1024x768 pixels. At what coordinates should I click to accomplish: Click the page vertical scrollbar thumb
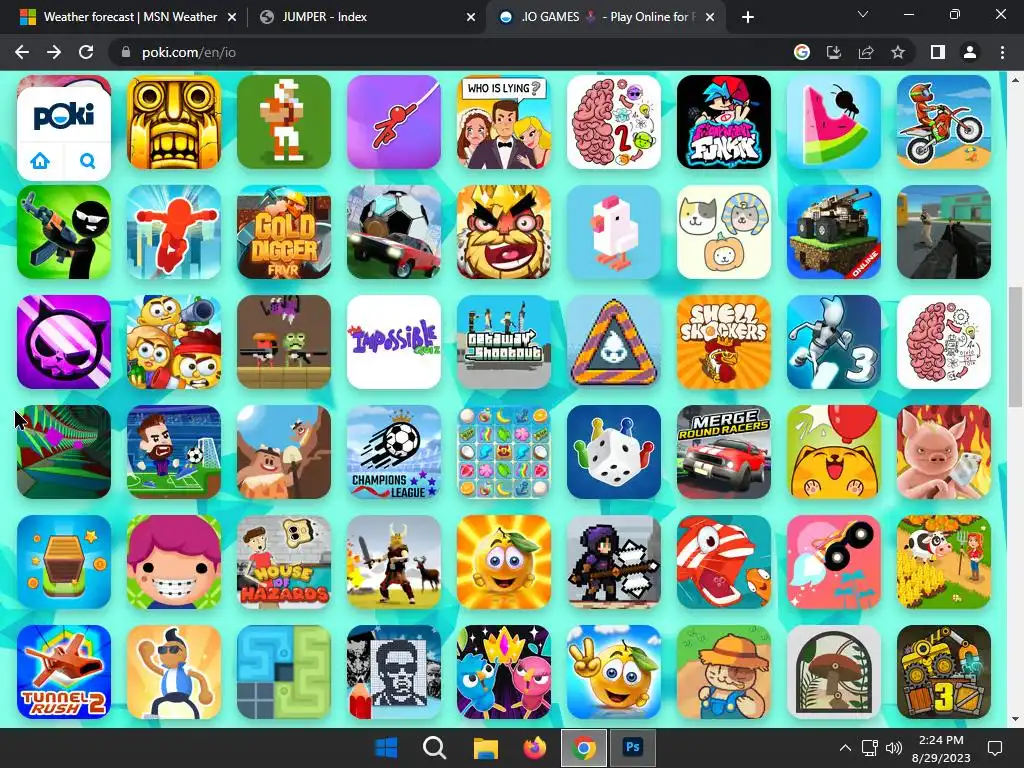tap(1015, 347)
